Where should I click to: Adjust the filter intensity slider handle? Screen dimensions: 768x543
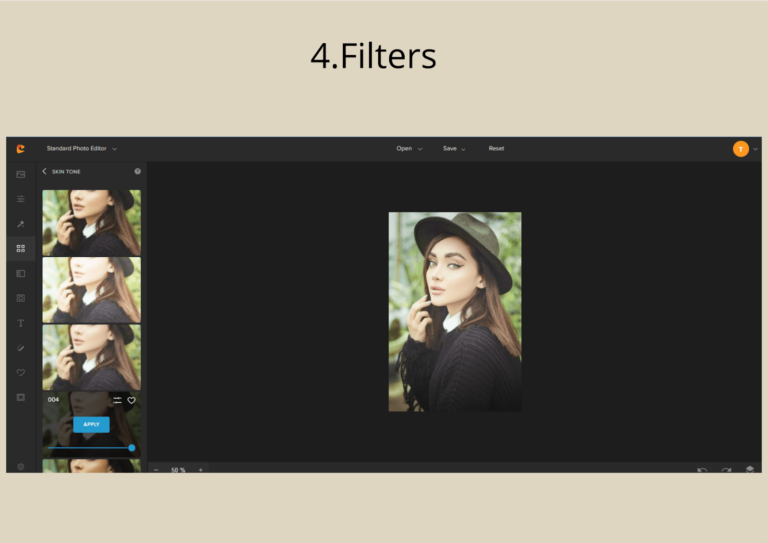[x=132, y=448]
